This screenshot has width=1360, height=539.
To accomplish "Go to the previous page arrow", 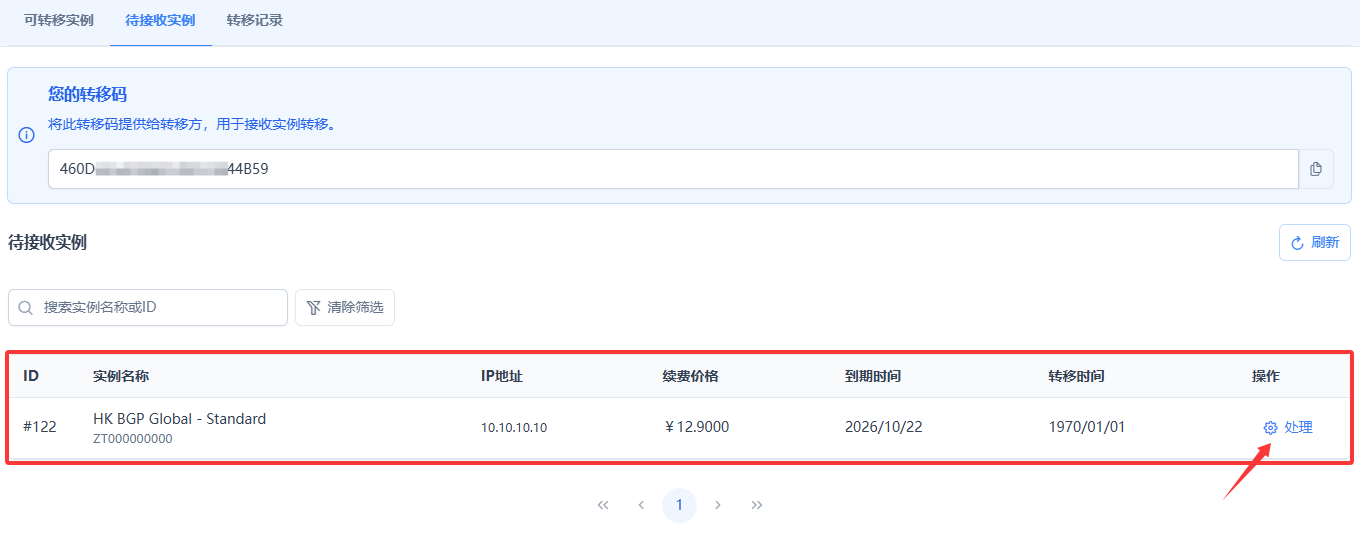I will point(641,505).
